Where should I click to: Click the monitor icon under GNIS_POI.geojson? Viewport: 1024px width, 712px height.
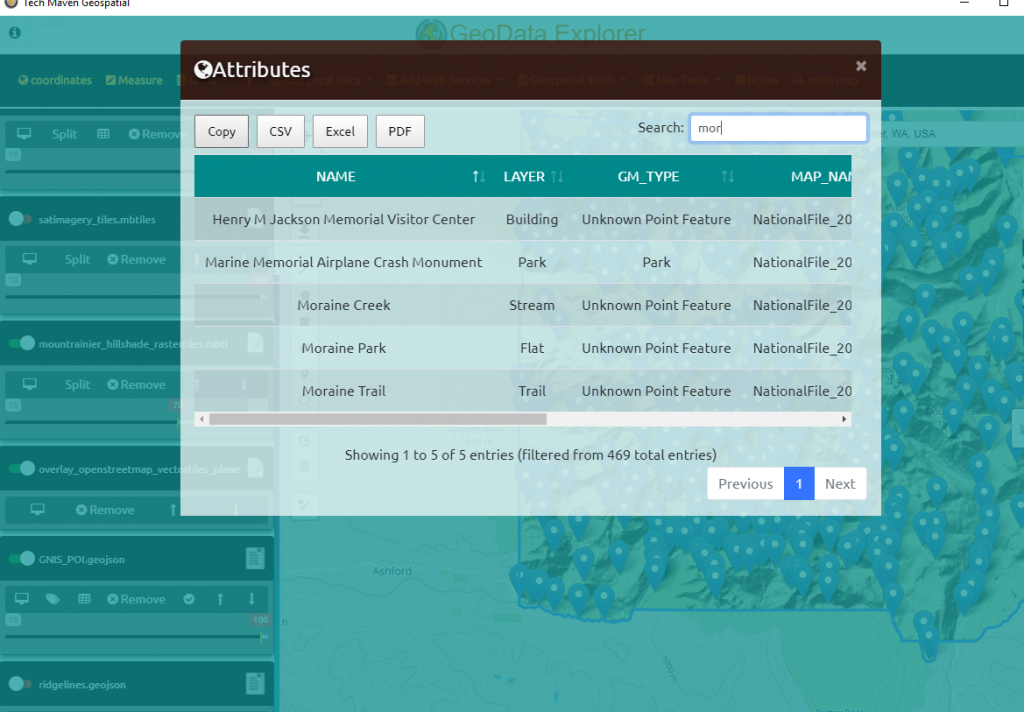pyautogui.click(x=22, y=599)
